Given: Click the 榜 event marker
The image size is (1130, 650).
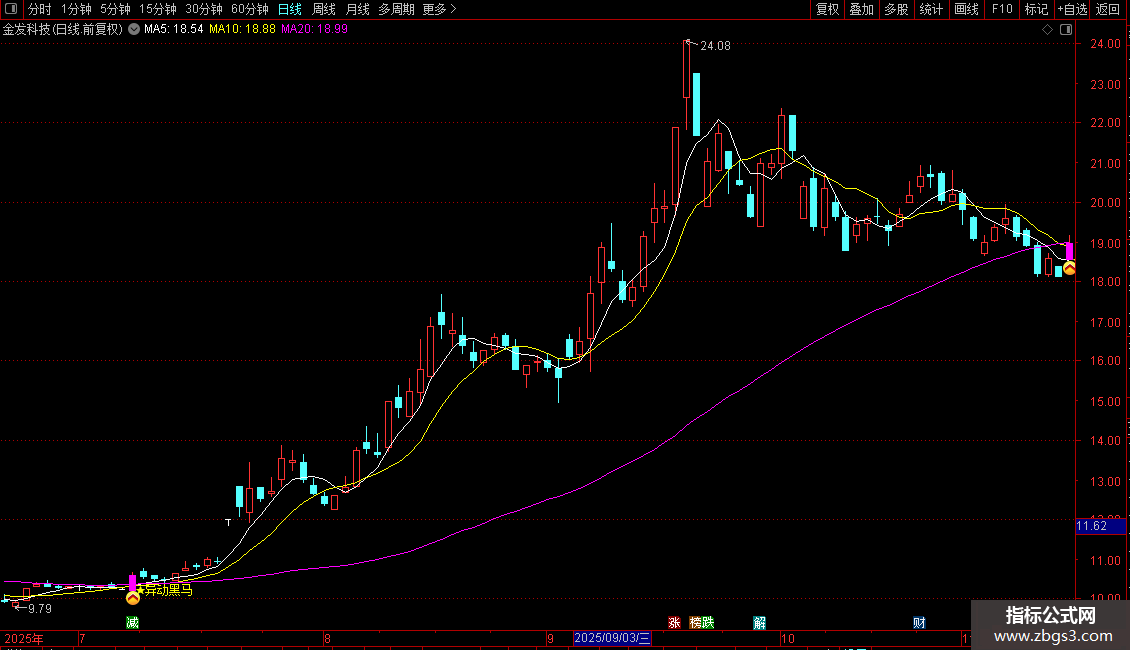Looking at the screenshot, I should [x=695, y=623].
